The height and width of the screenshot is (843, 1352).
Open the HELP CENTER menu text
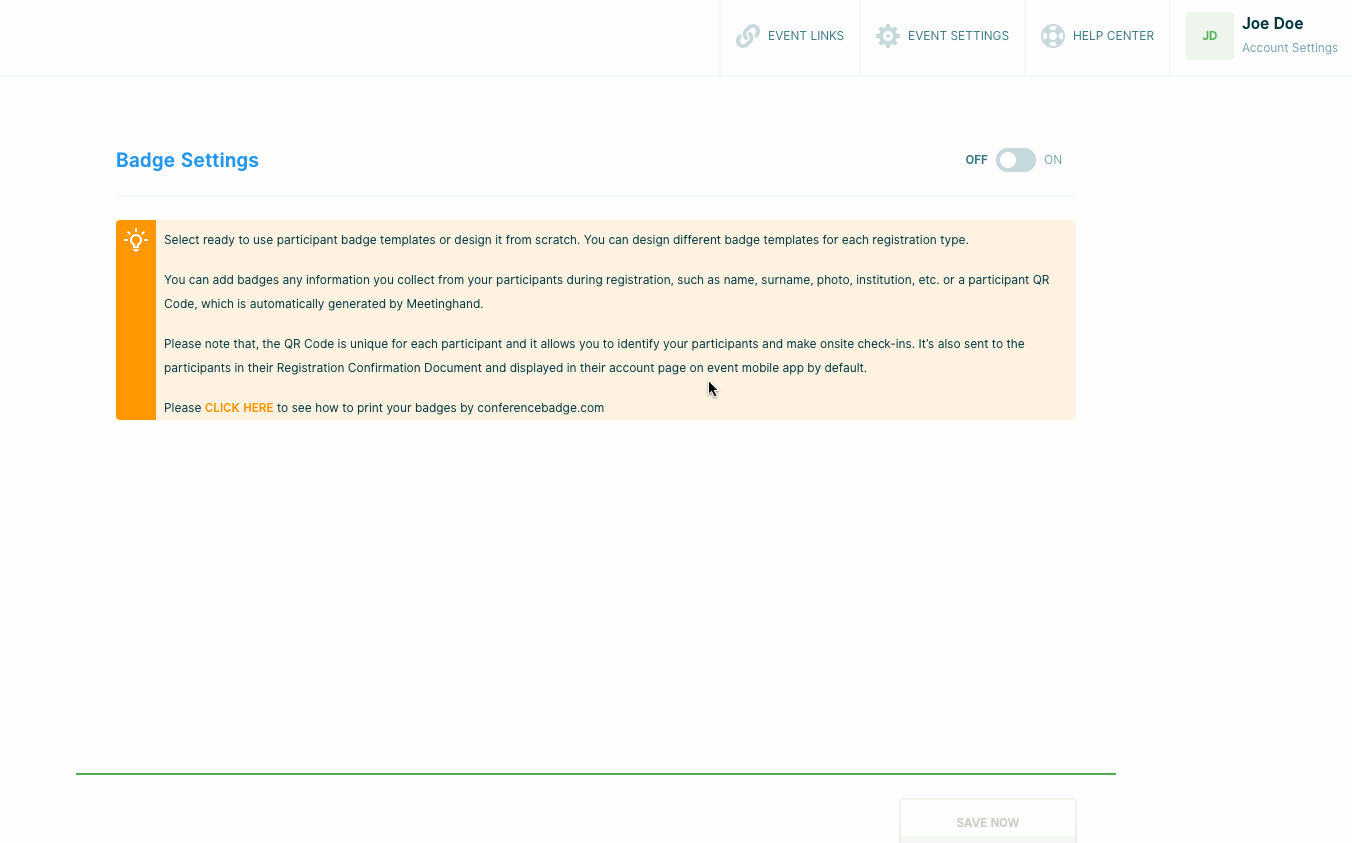coord(1113,36)
